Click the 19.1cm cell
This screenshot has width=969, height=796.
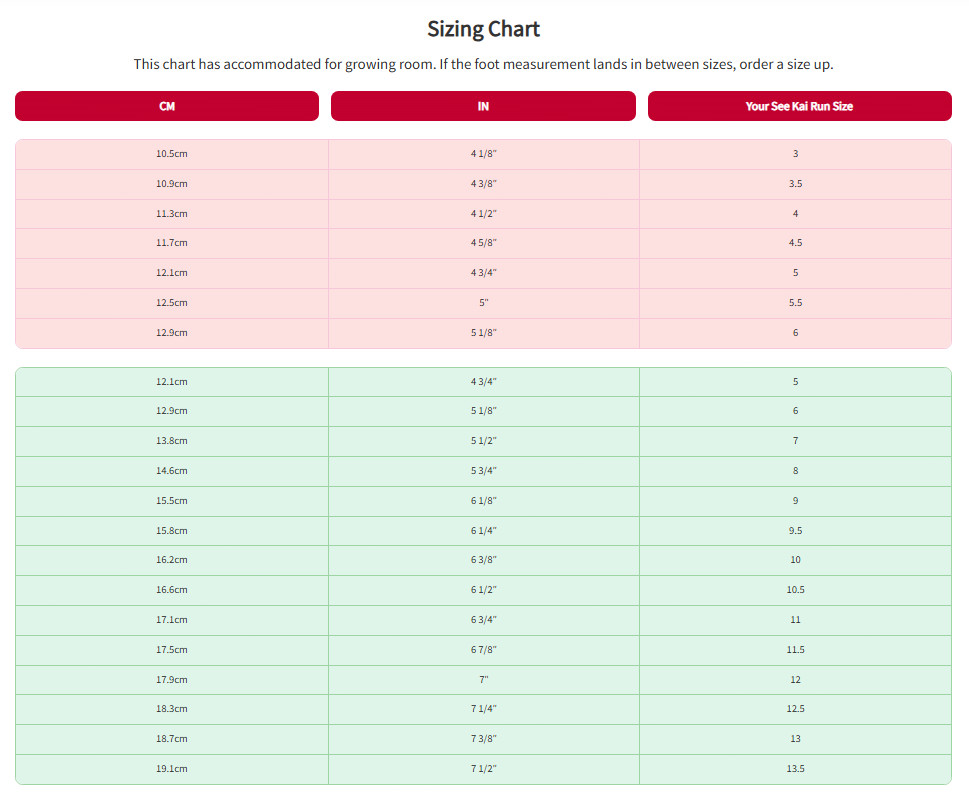tap(172, 769)
